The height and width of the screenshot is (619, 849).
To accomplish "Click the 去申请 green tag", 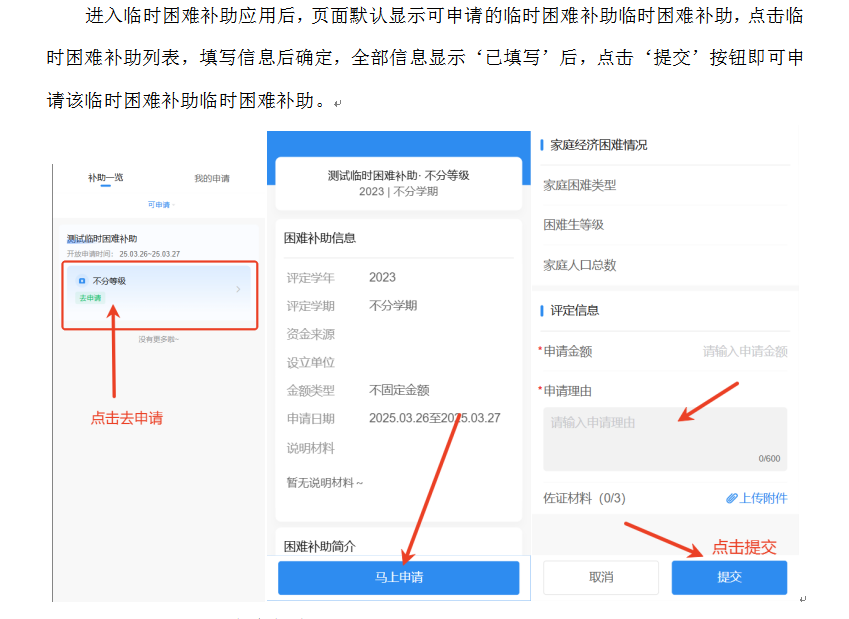I will pos(90,297).
